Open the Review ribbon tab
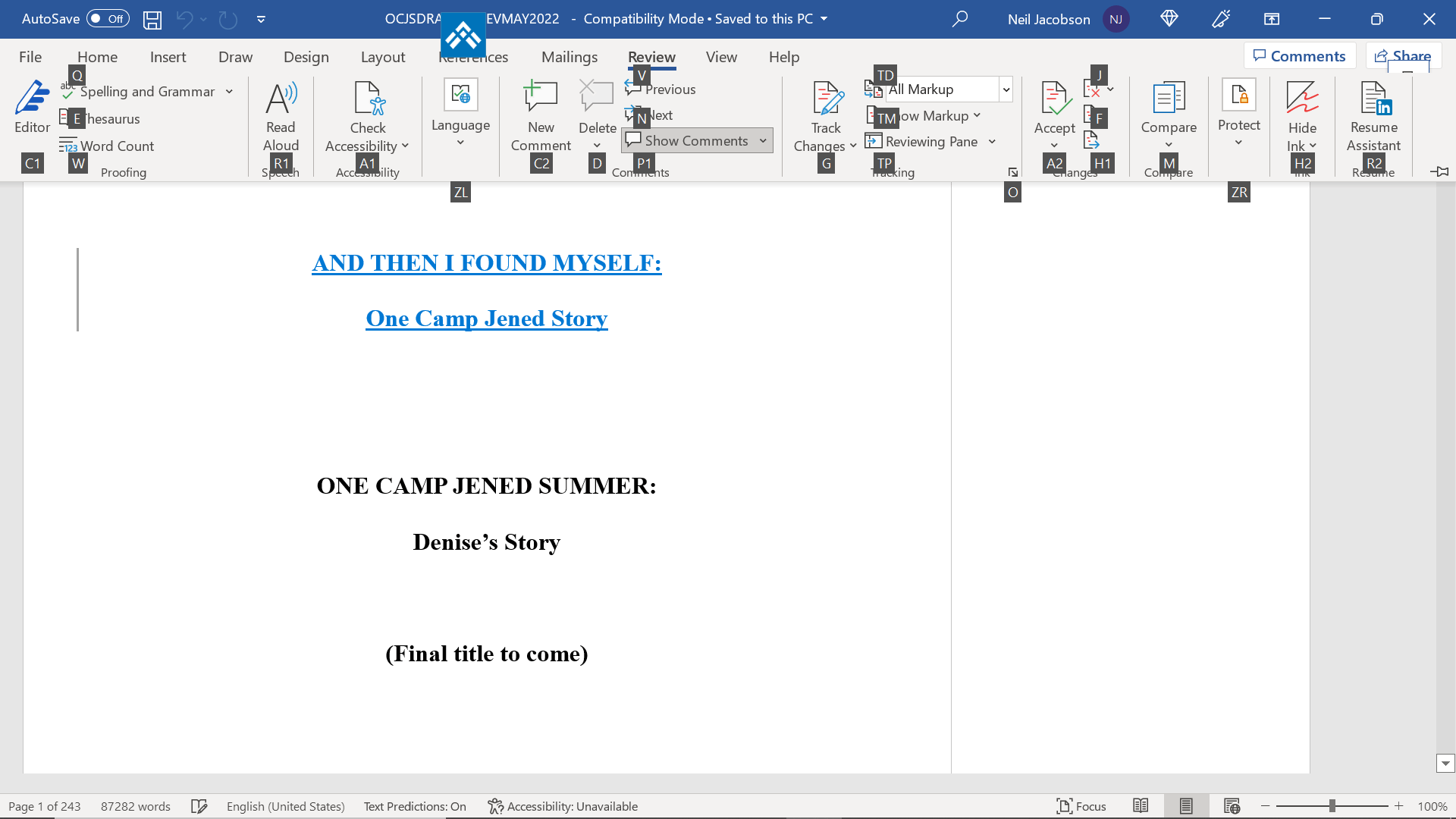Screen dimensions: 1456x819 [651, 57]
